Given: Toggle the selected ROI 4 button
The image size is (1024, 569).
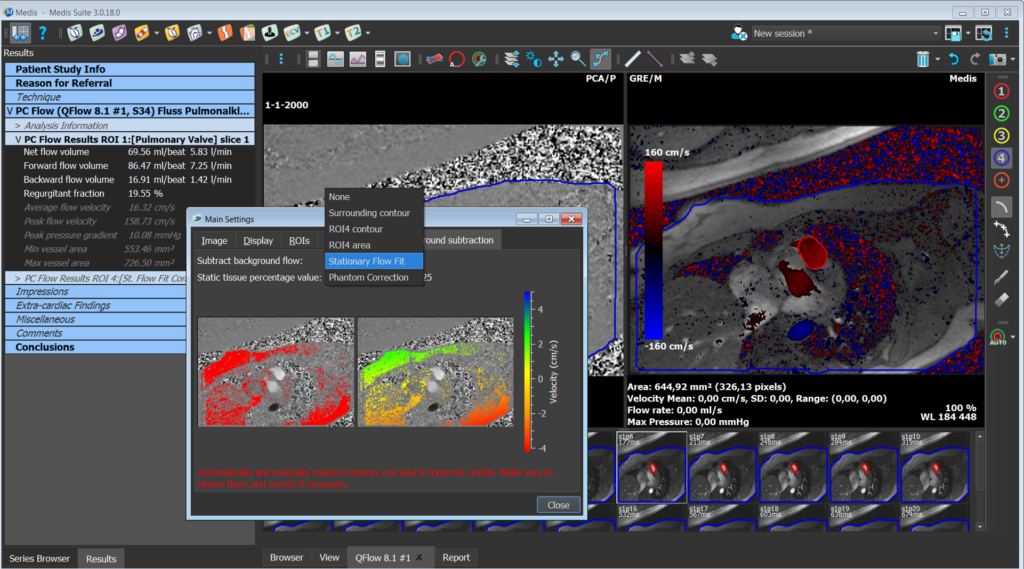Looking at the screenshot, I should [1001, 157].
